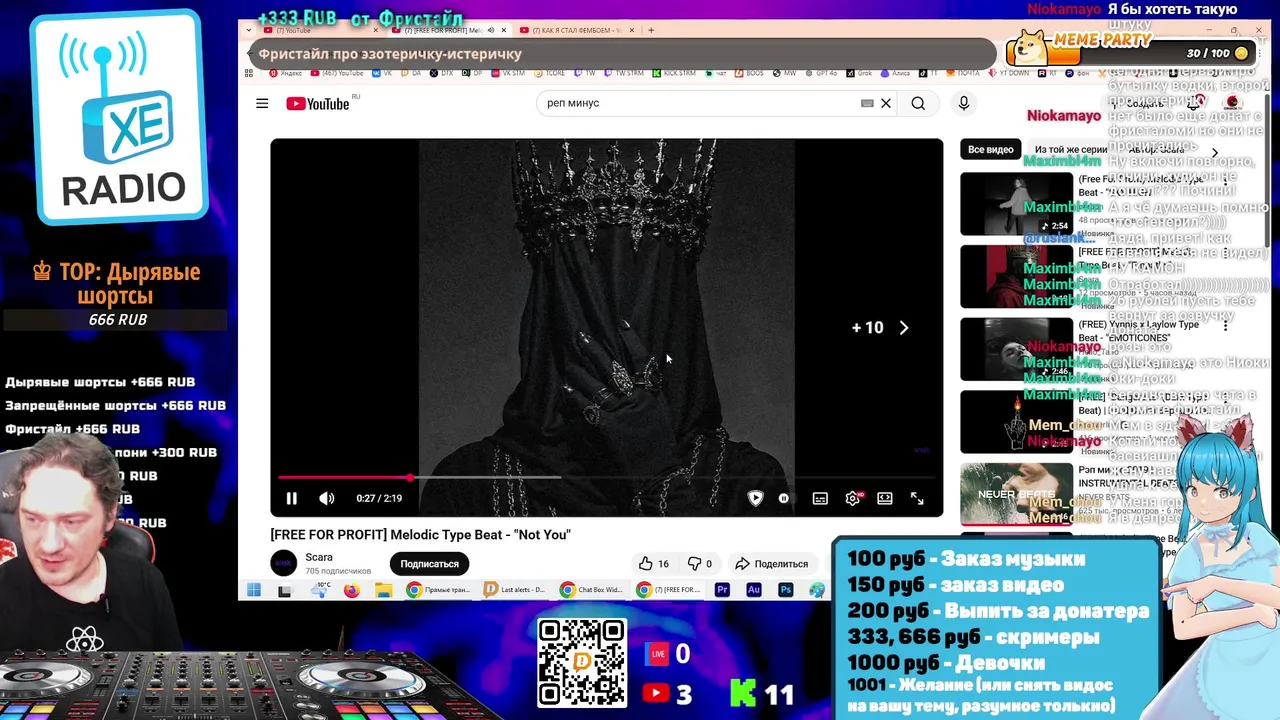Open Adobe Photoshop from taskbar

[x=786, y=590]
